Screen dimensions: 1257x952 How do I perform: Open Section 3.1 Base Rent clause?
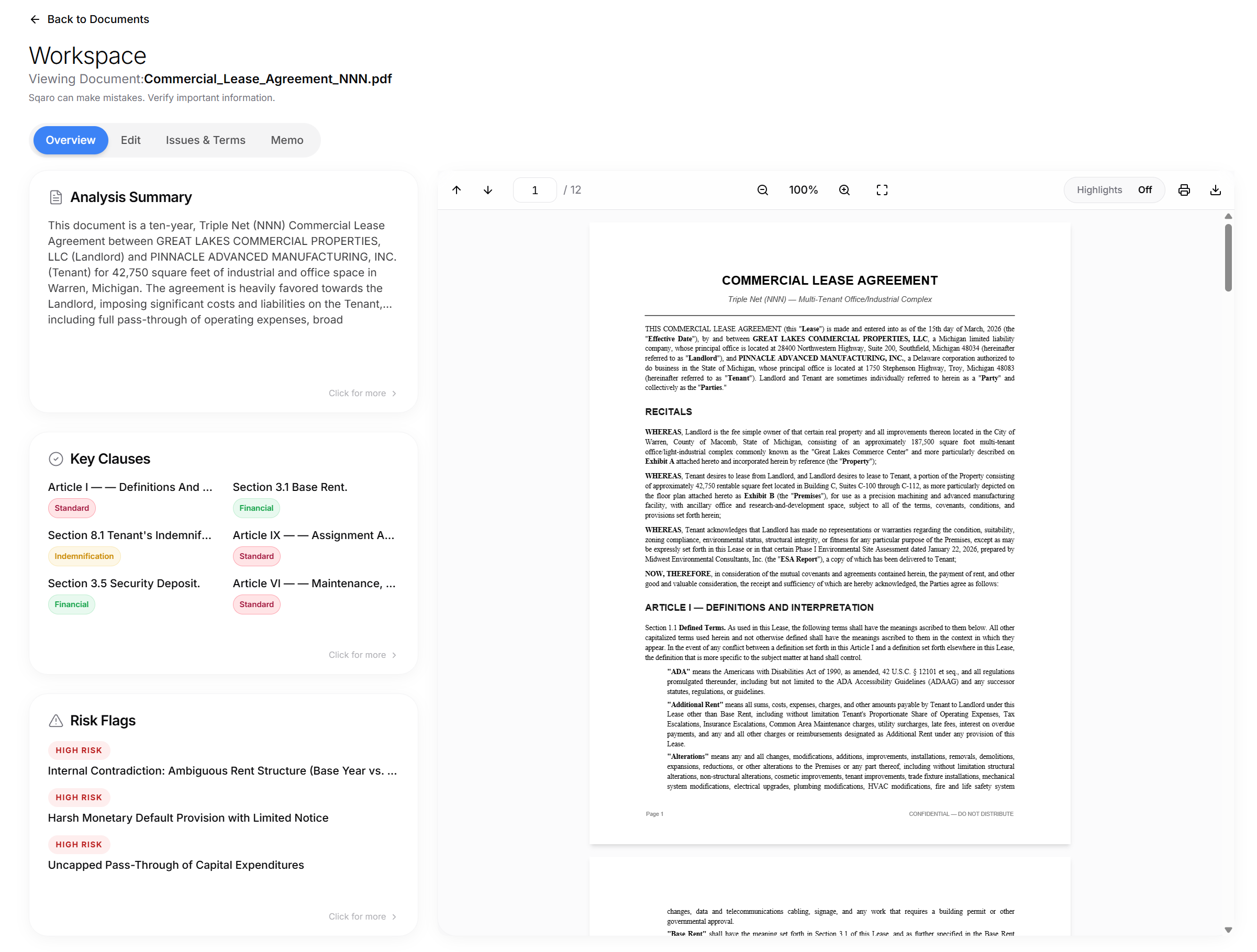point(290,487)
